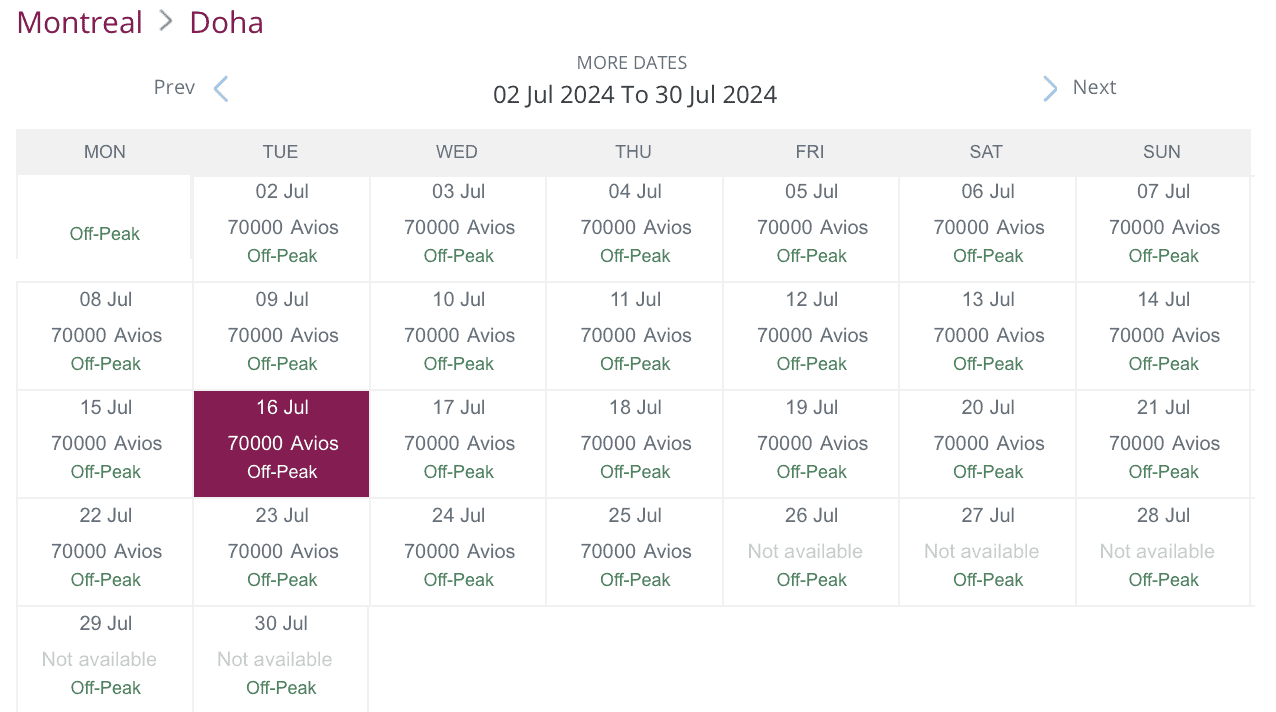
Task: Choose 02 Jul for 70000 Avios
Action: tap(282, 228)
